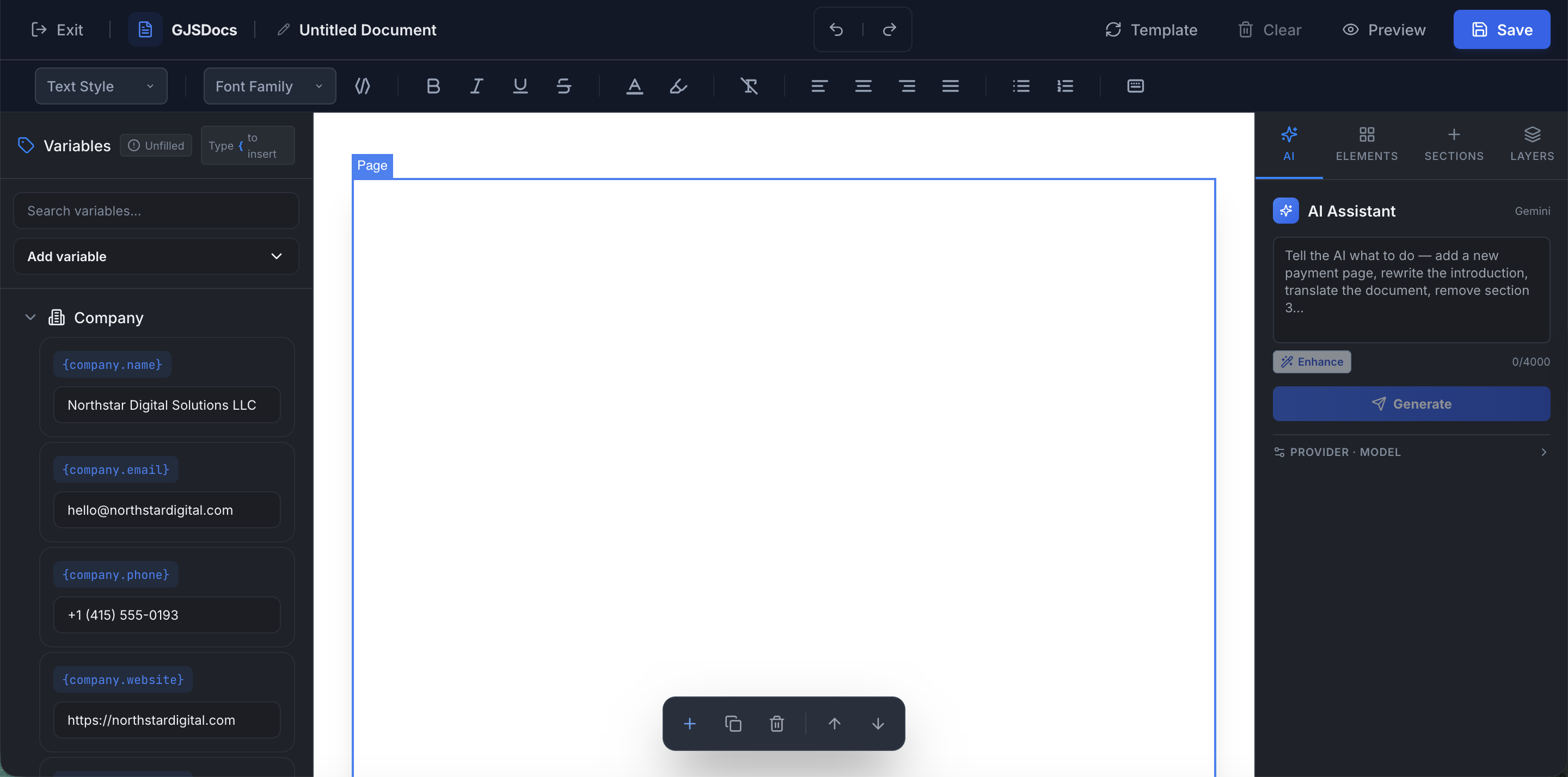1568x777 pixels.
Task: Clear text formatting
Action: point(749,86)
